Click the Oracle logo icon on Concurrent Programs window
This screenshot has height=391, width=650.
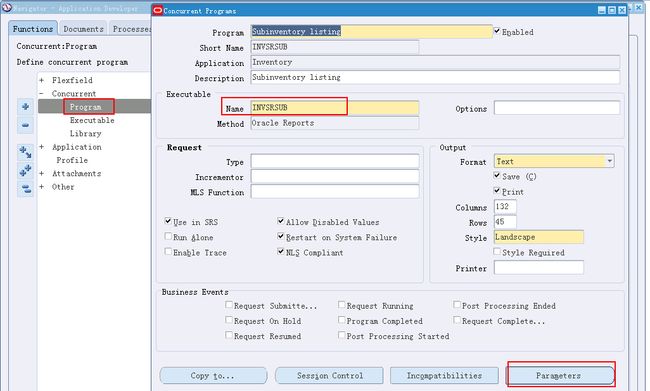[x=158, y=10]
